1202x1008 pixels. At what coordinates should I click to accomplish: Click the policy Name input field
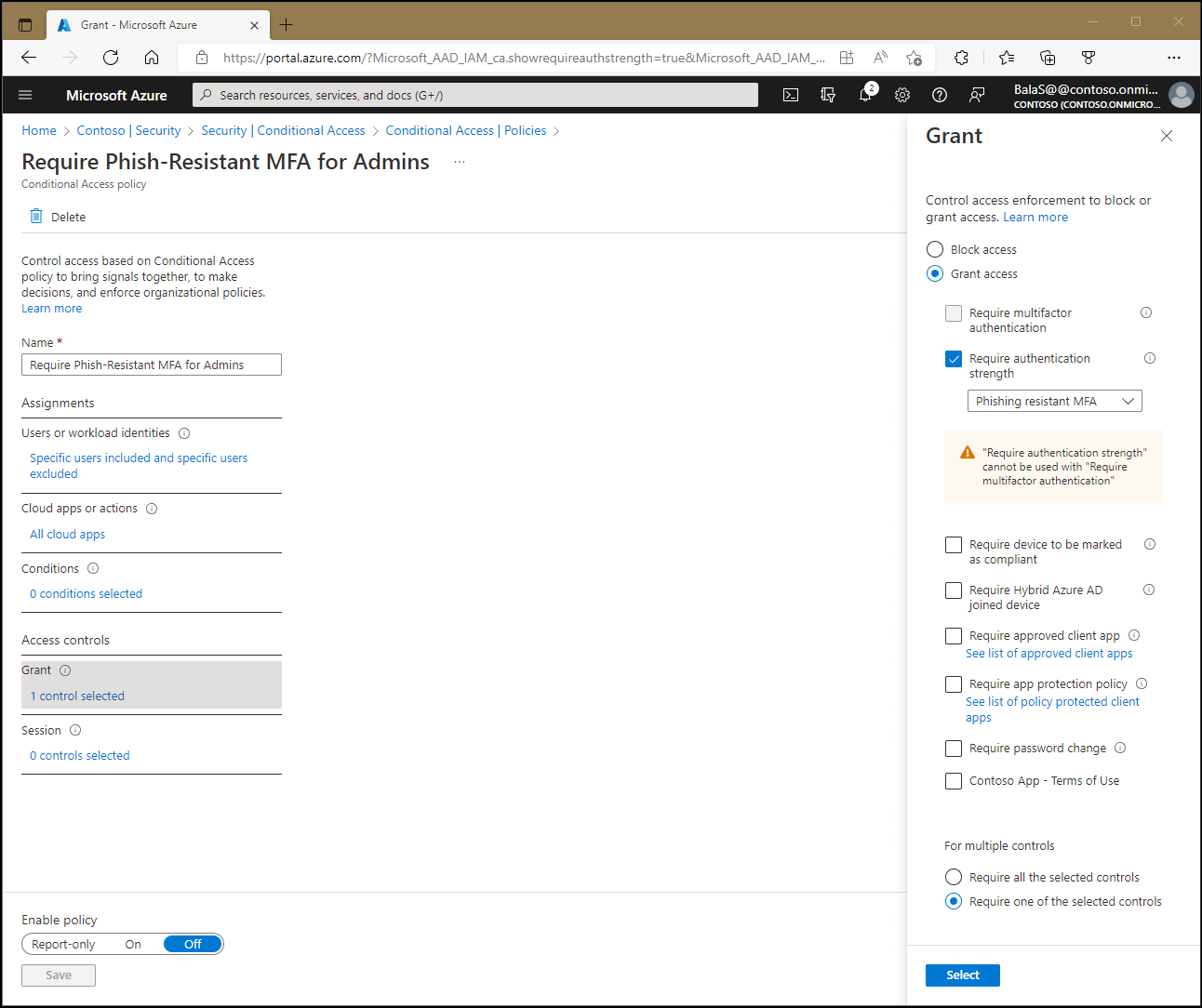151,364
